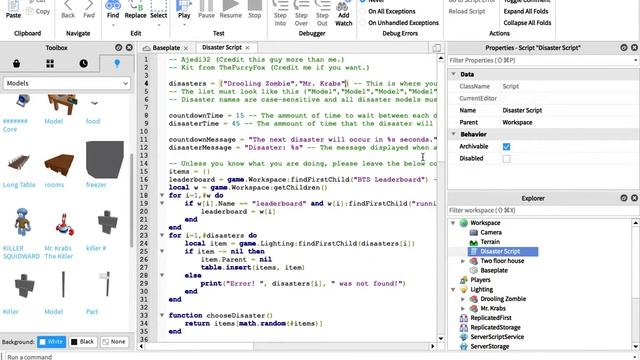Select Camera in Explorer
The width and height of the screenshot is (640, 360).
click(491, 232)
